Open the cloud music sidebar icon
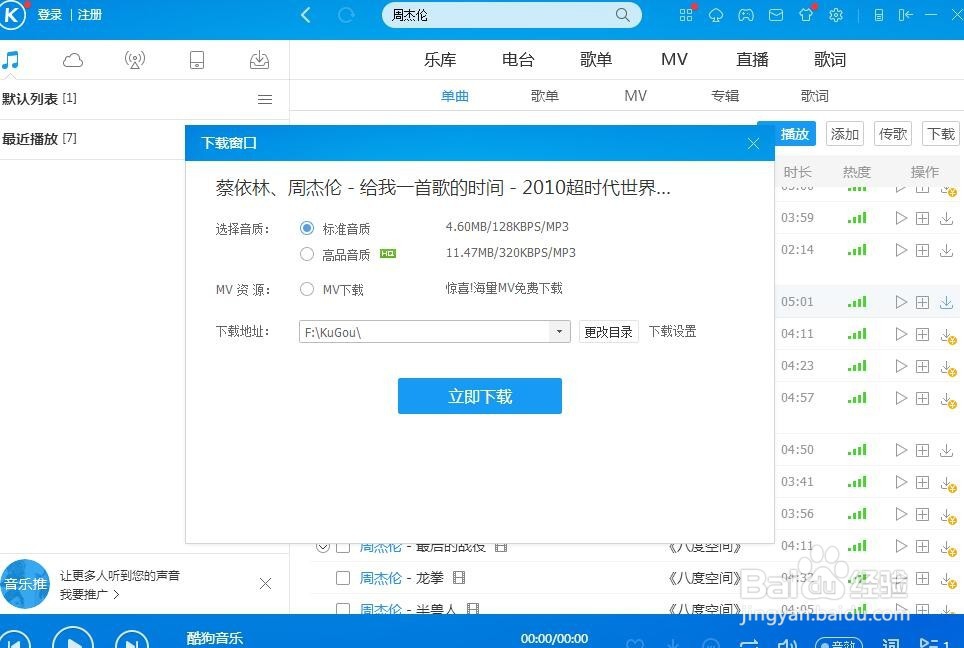This screenshot has width=964, height=648. point(73,60)
